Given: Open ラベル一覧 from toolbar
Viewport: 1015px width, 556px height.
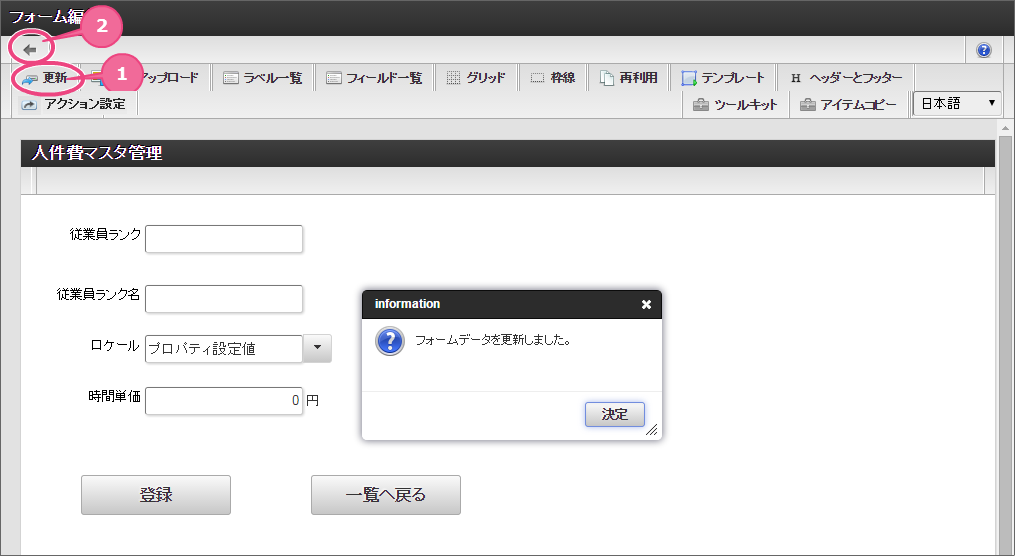Looking at the screenshot, I should pos(263,78).
